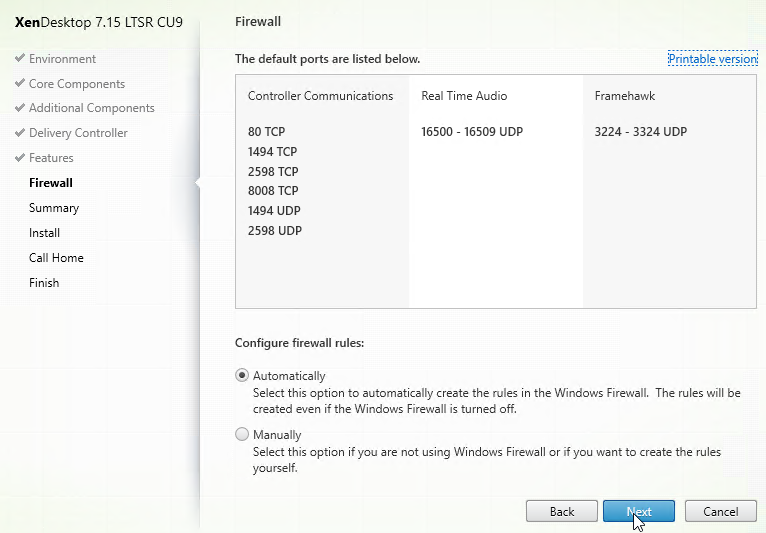Click the Real Time Audio column header

point(464,96)
